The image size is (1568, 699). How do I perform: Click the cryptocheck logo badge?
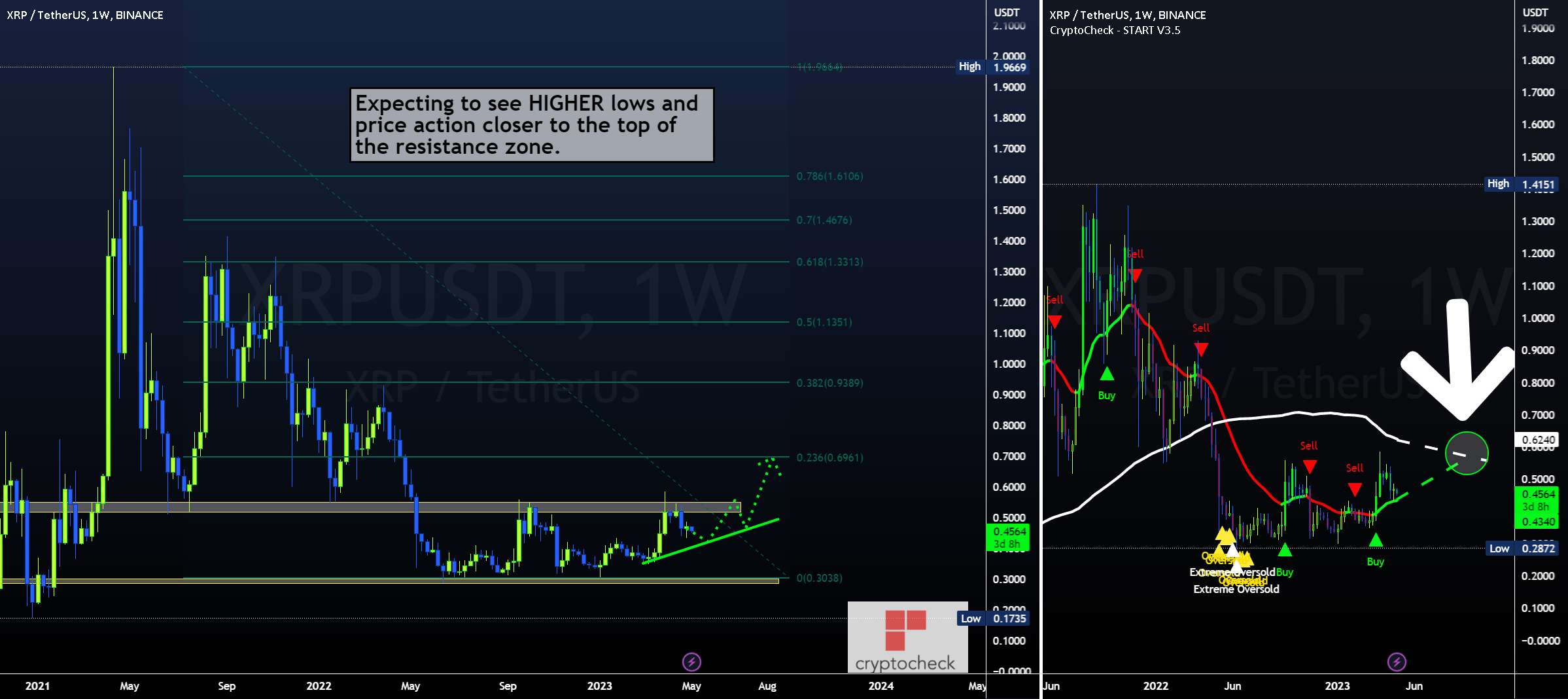[907, 637]
